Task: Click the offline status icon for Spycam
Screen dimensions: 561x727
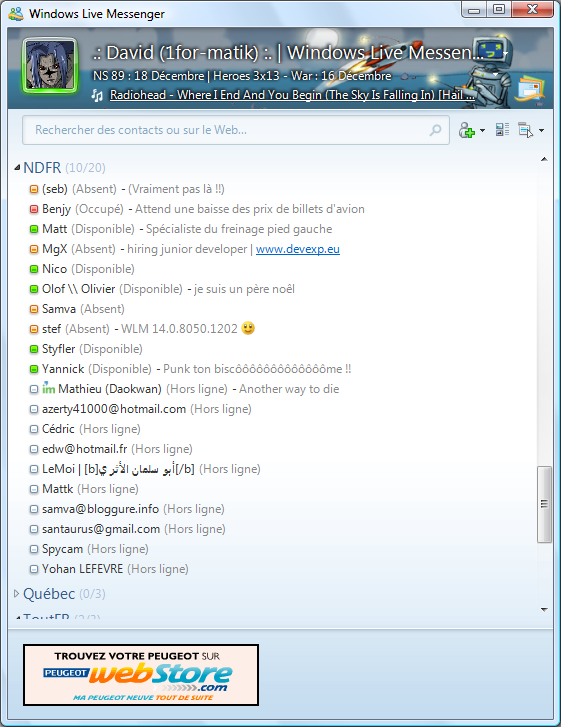Action: [x=34, y=549]
